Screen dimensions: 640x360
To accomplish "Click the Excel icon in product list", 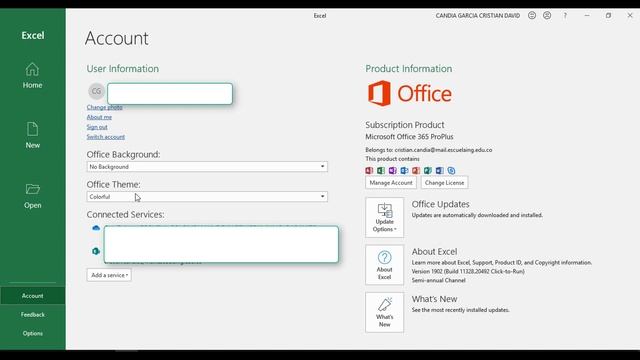I will 381,171.
